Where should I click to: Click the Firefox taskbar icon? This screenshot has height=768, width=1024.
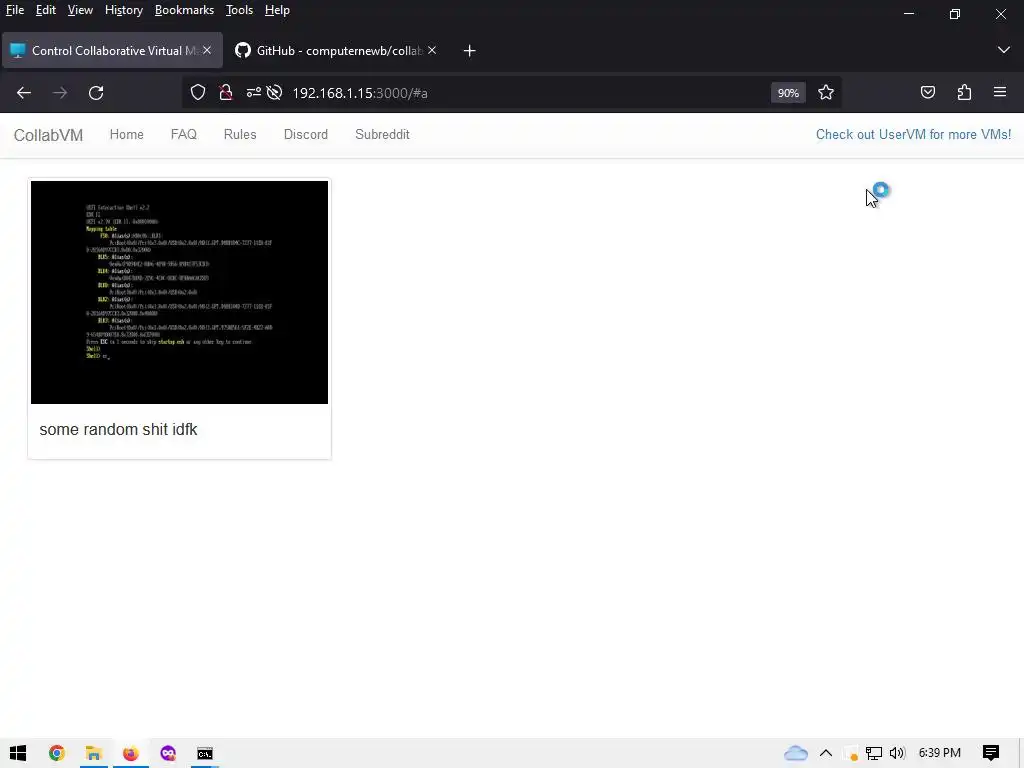(131, 753)
